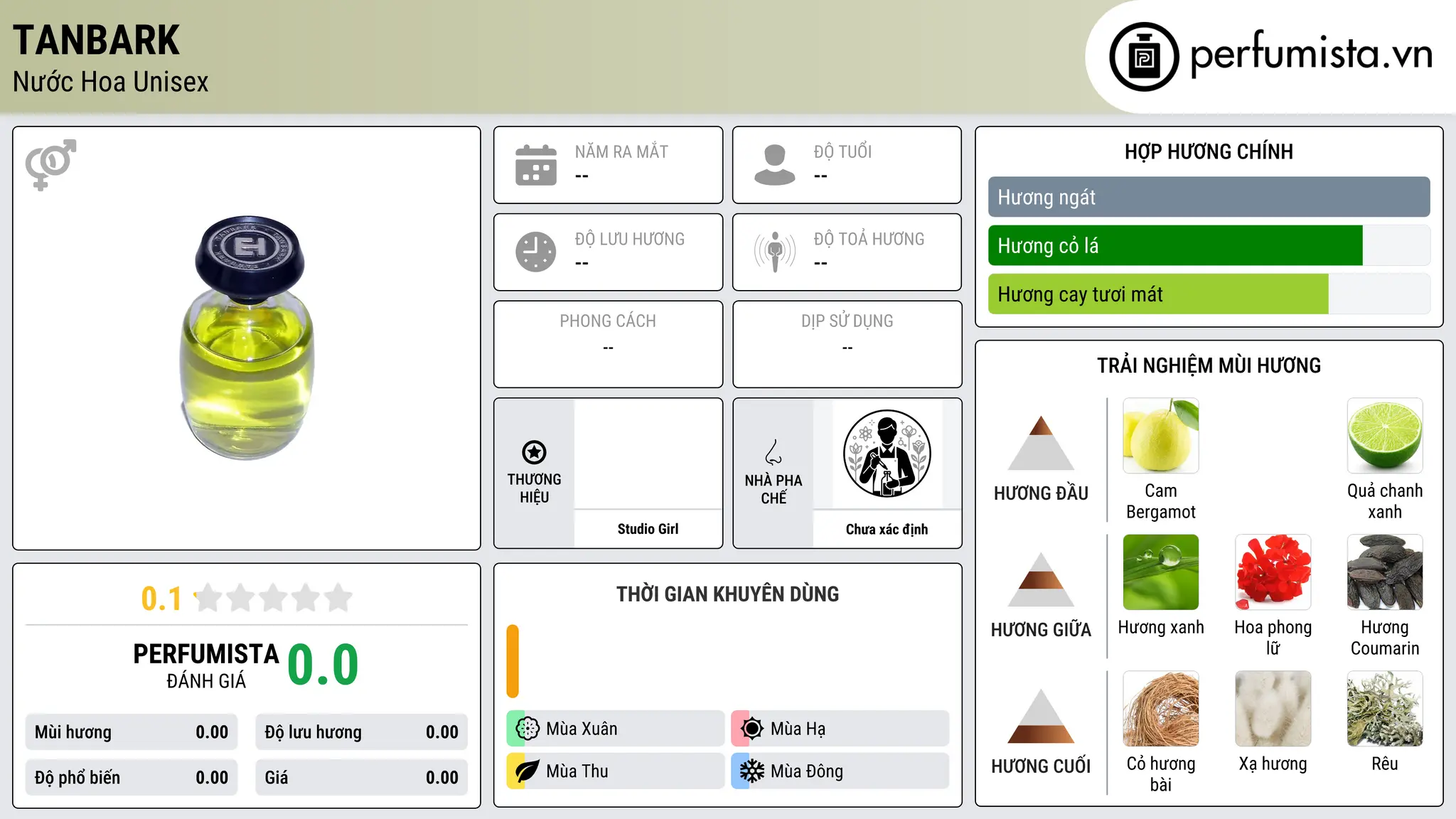Open the Studio Girl brand link
The height and width of the screenshot is (819, 1456).
[648, 529]
